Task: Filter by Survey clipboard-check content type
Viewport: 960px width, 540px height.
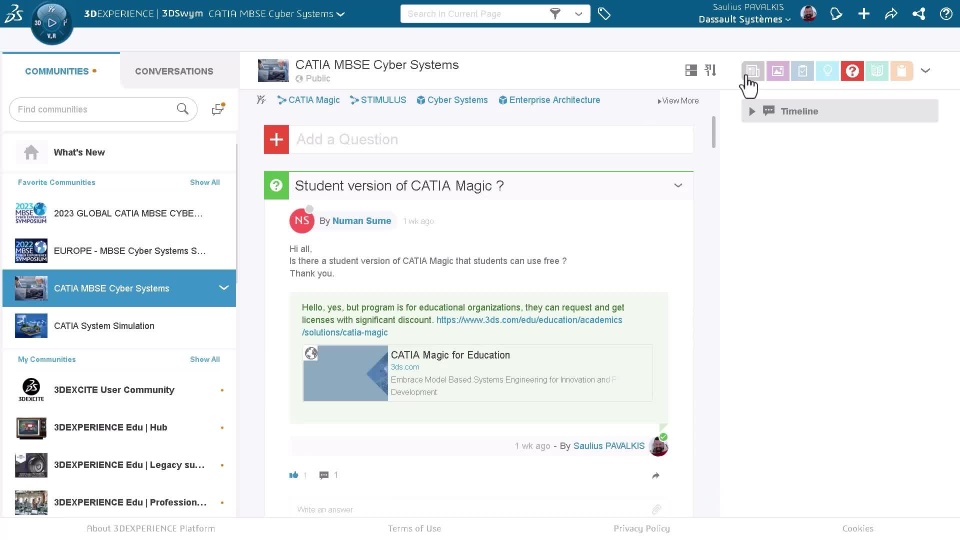Action: (x=802, y=71)
